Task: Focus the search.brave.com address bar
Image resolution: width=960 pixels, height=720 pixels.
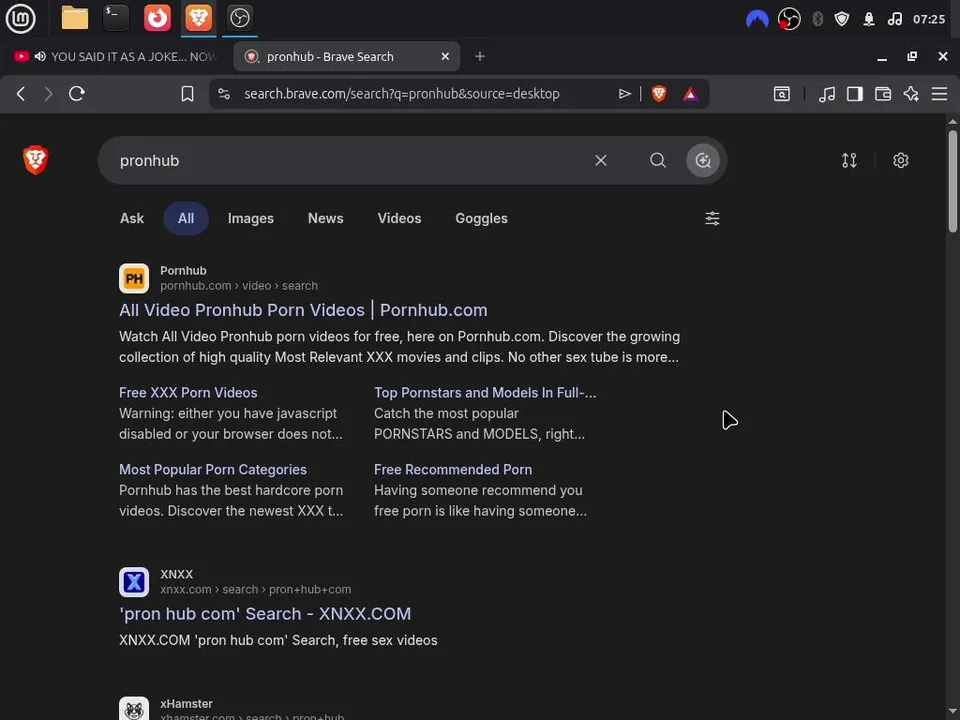Action: [402, 94]
